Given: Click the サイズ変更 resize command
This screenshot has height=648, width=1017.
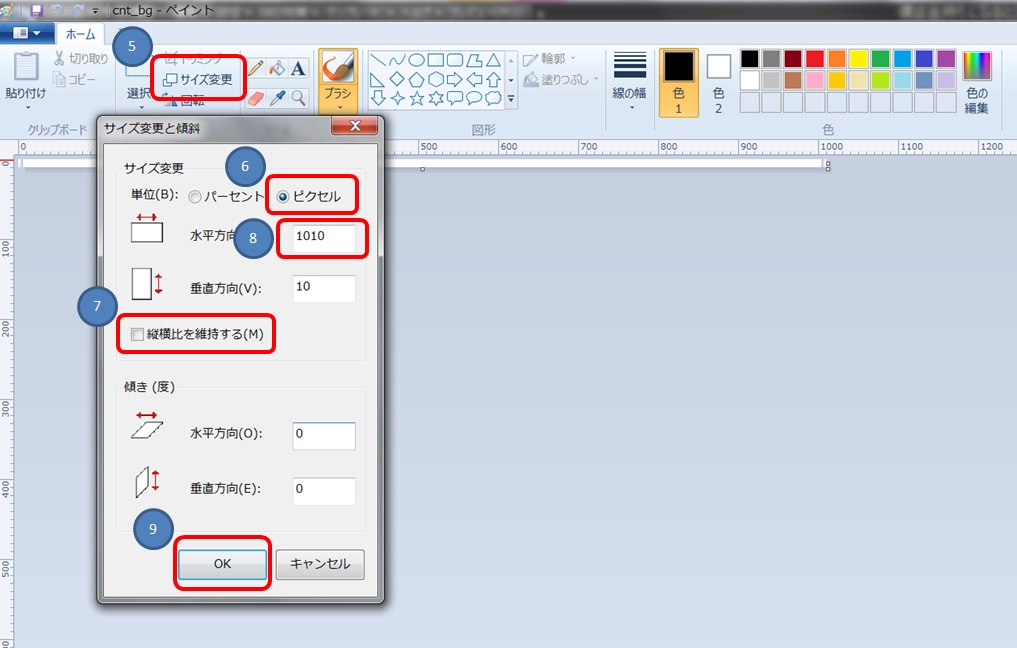Looking at the screenshot, I should point(198,79).
